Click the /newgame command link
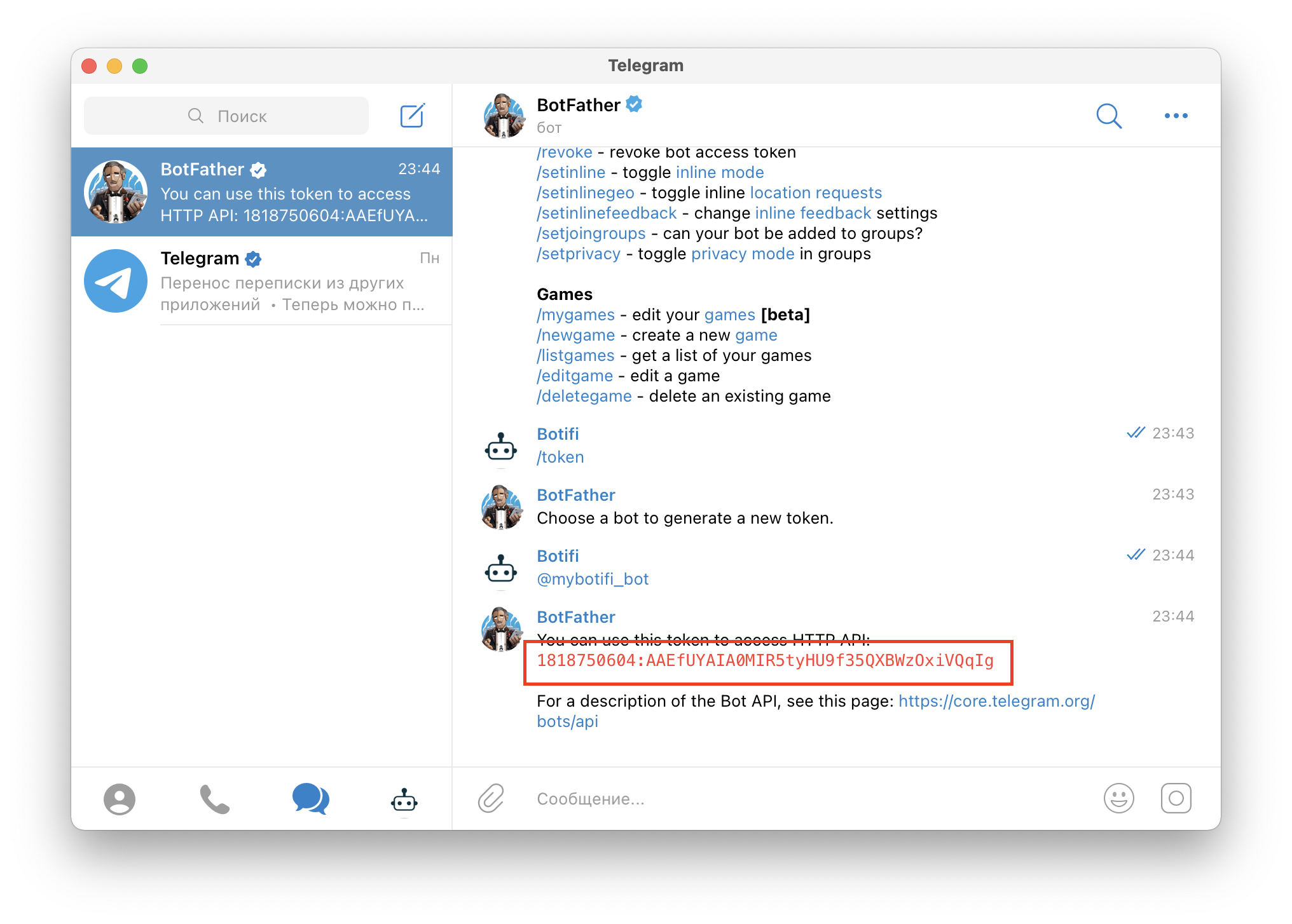The width and height of the screenshot is (1292, 924). 576,335
